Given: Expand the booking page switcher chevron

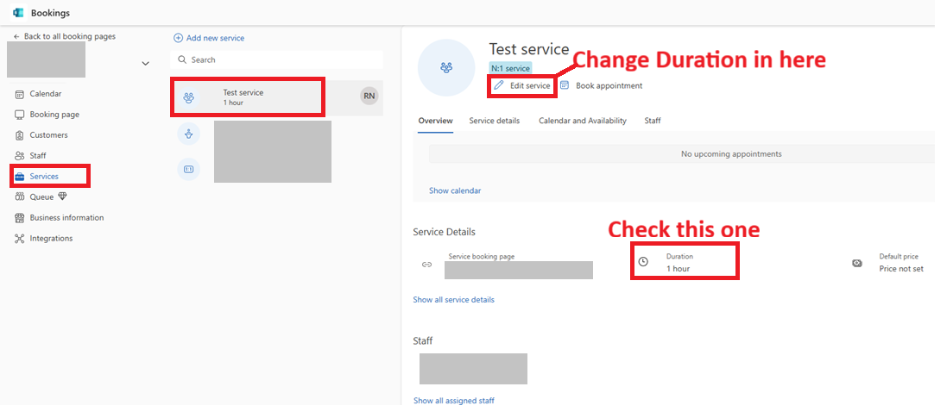Looking at the screenshot, I should tap(145, 63).
